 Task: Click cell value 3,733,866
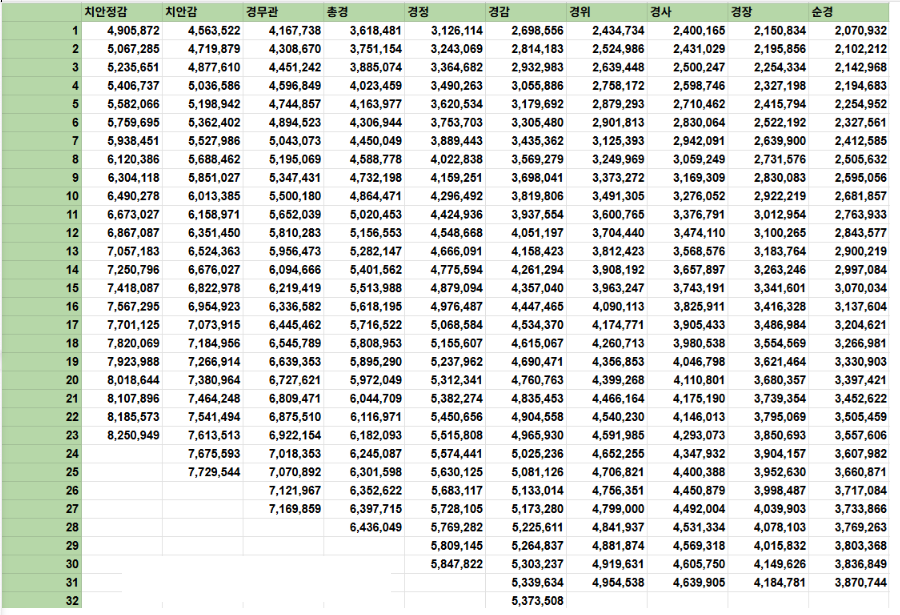pyautogui.click(x=861, y=509)
